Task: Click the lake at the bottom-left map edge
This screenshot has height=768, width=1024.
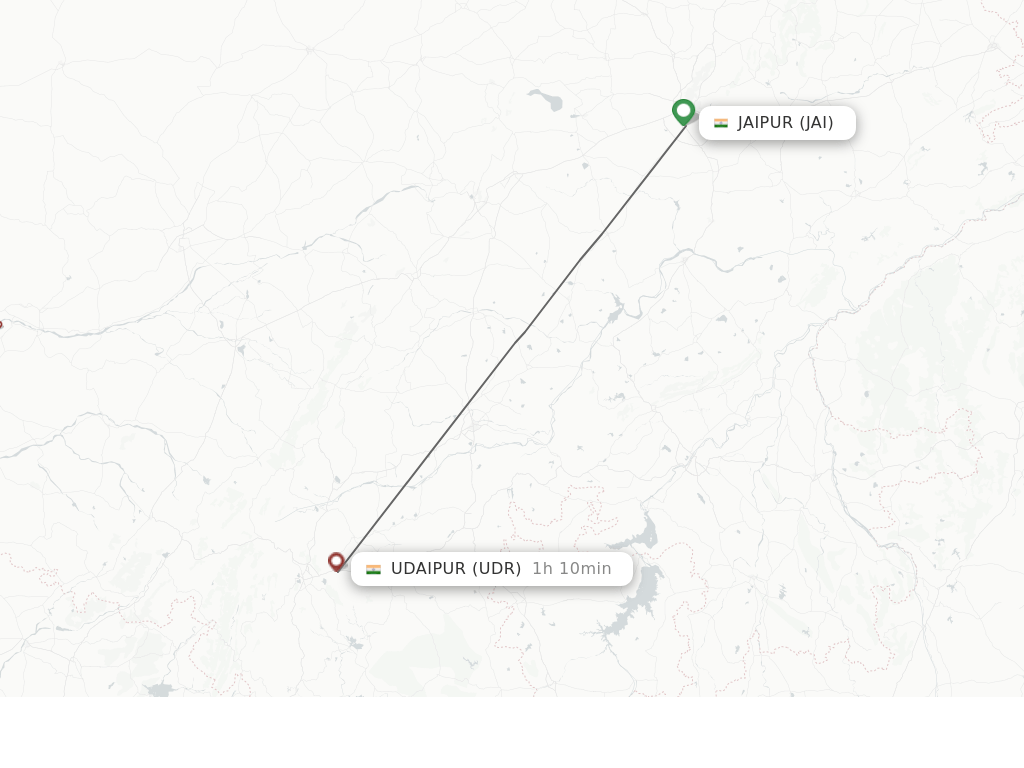Action: (159, 690)
